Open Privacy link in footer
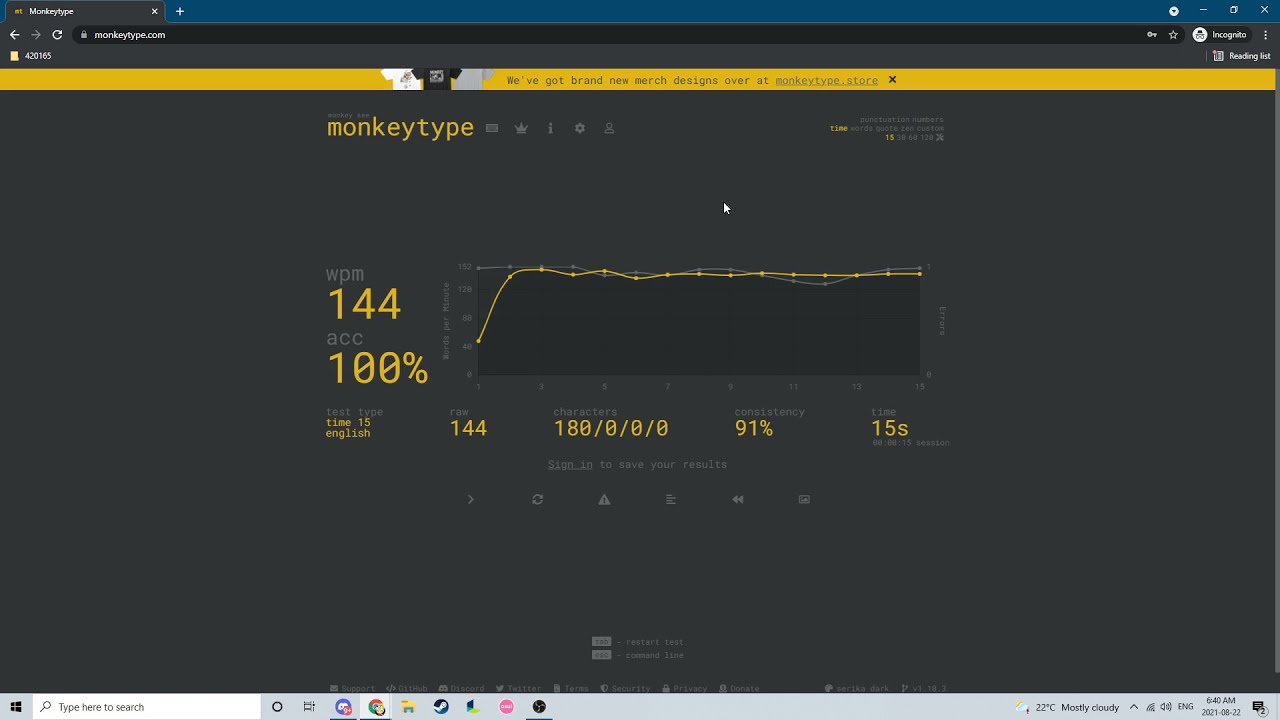Image resolution: width=1280 pixels, height=720 pixels. 684,688
